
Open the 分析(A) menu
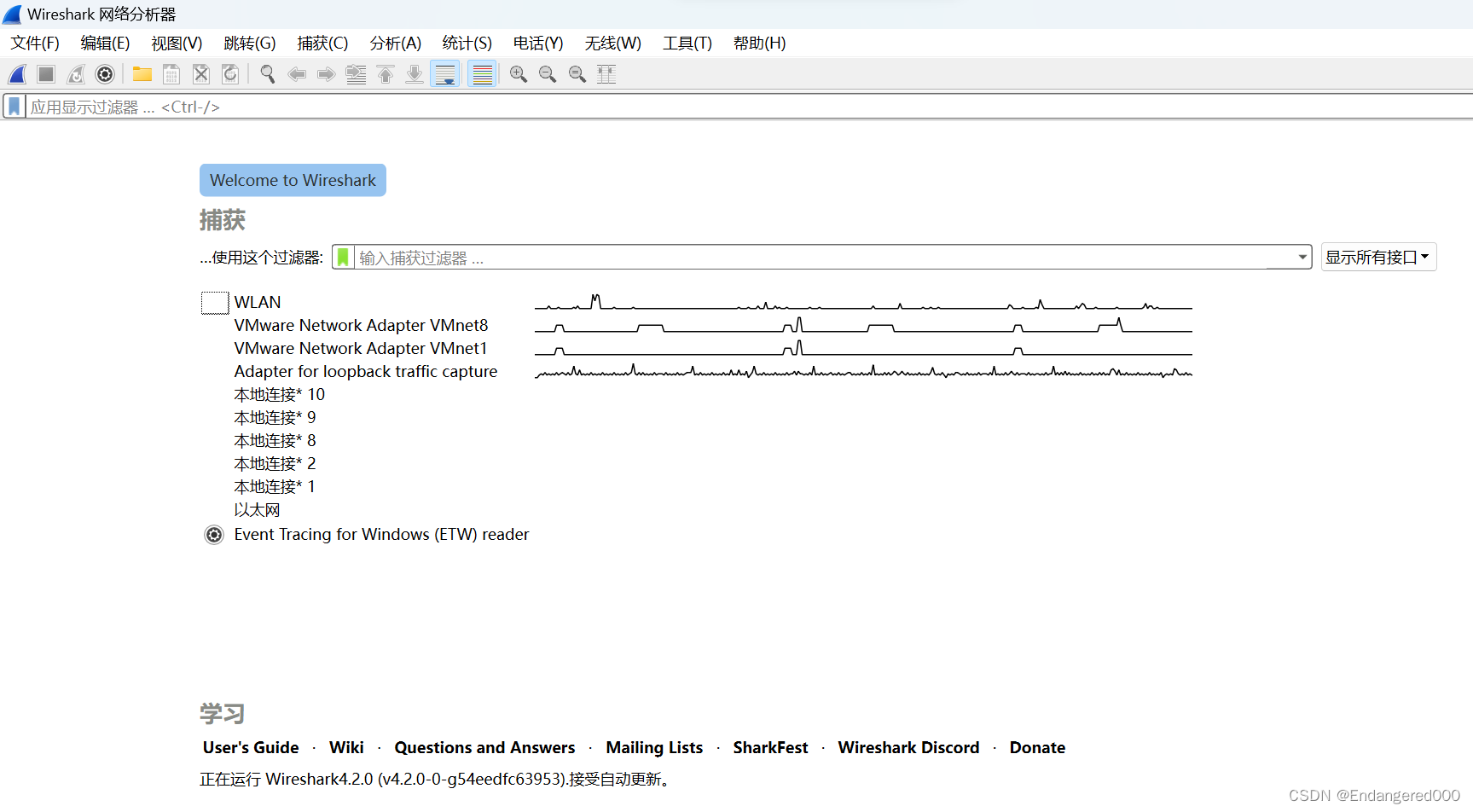pyautogui.click(x=396, y=43)
